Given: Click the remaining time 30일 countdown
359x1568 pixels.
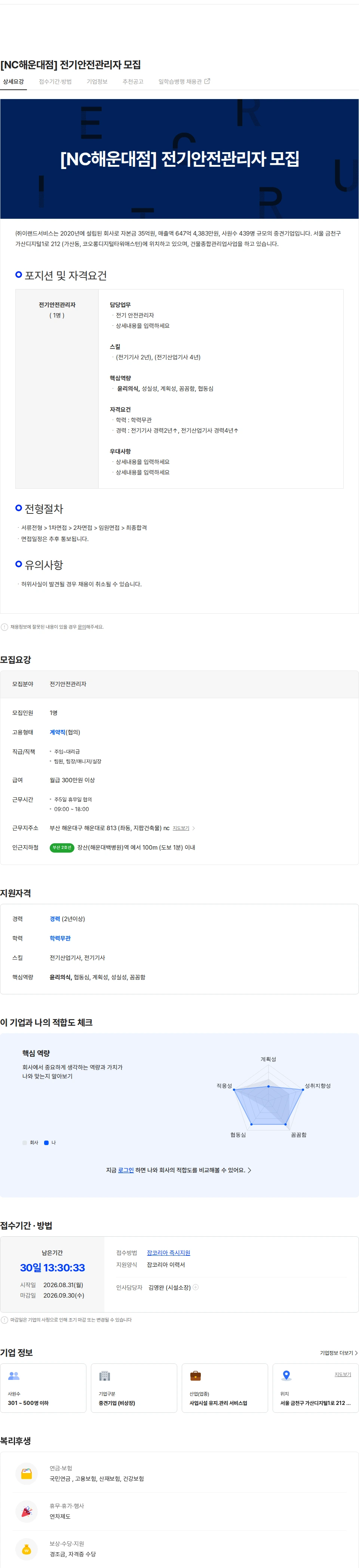Looking at the screenshot, I should pyautogui.click(x=52, y=1268).
